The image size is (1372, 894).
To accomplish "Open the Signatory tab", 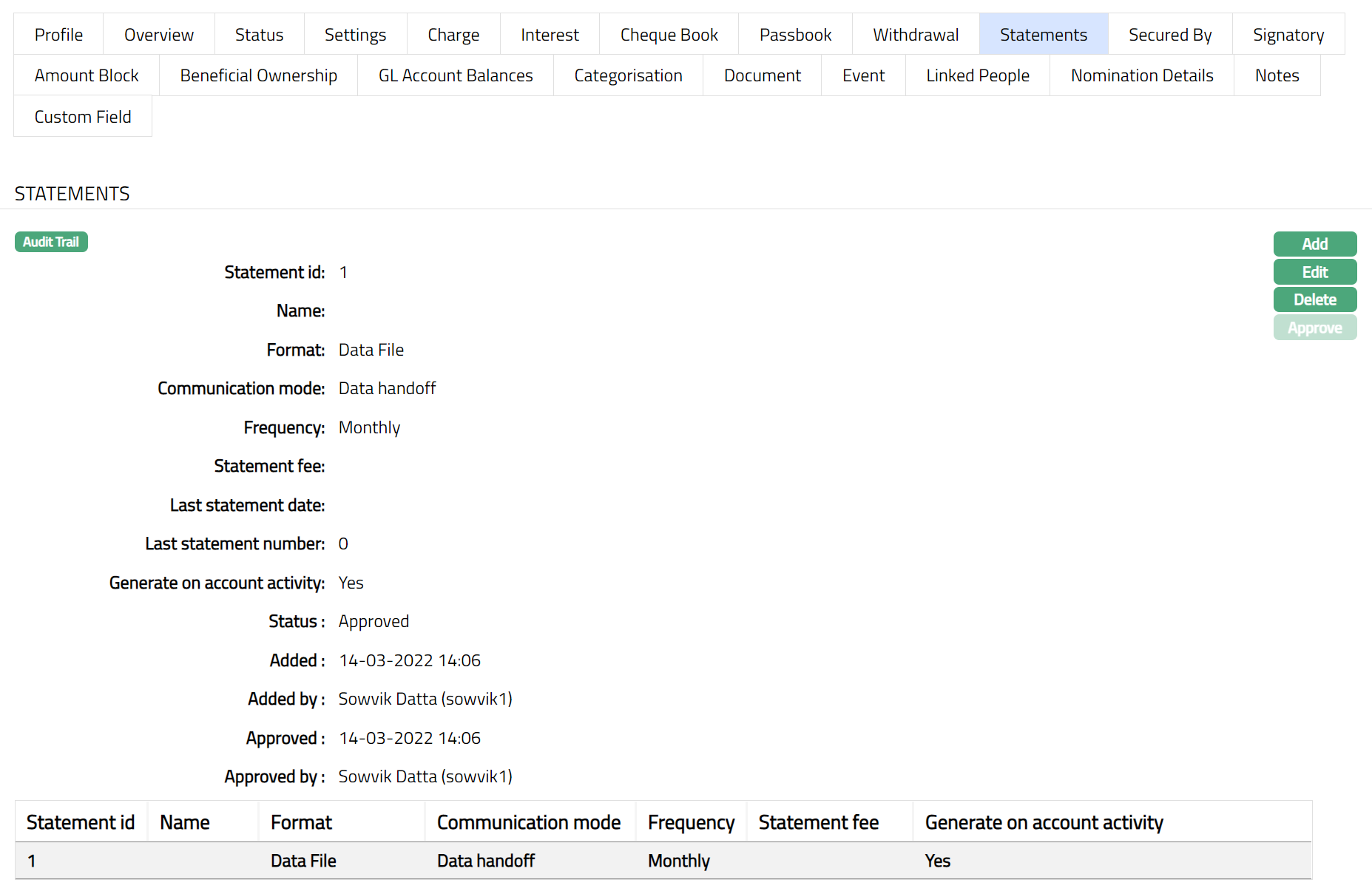I will point(1288,35).
